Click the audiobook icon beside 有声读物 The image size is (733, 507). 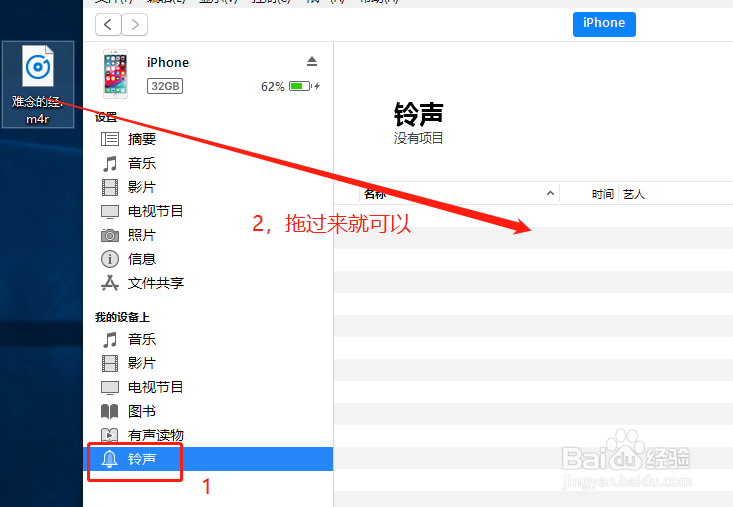pos(110,436)
